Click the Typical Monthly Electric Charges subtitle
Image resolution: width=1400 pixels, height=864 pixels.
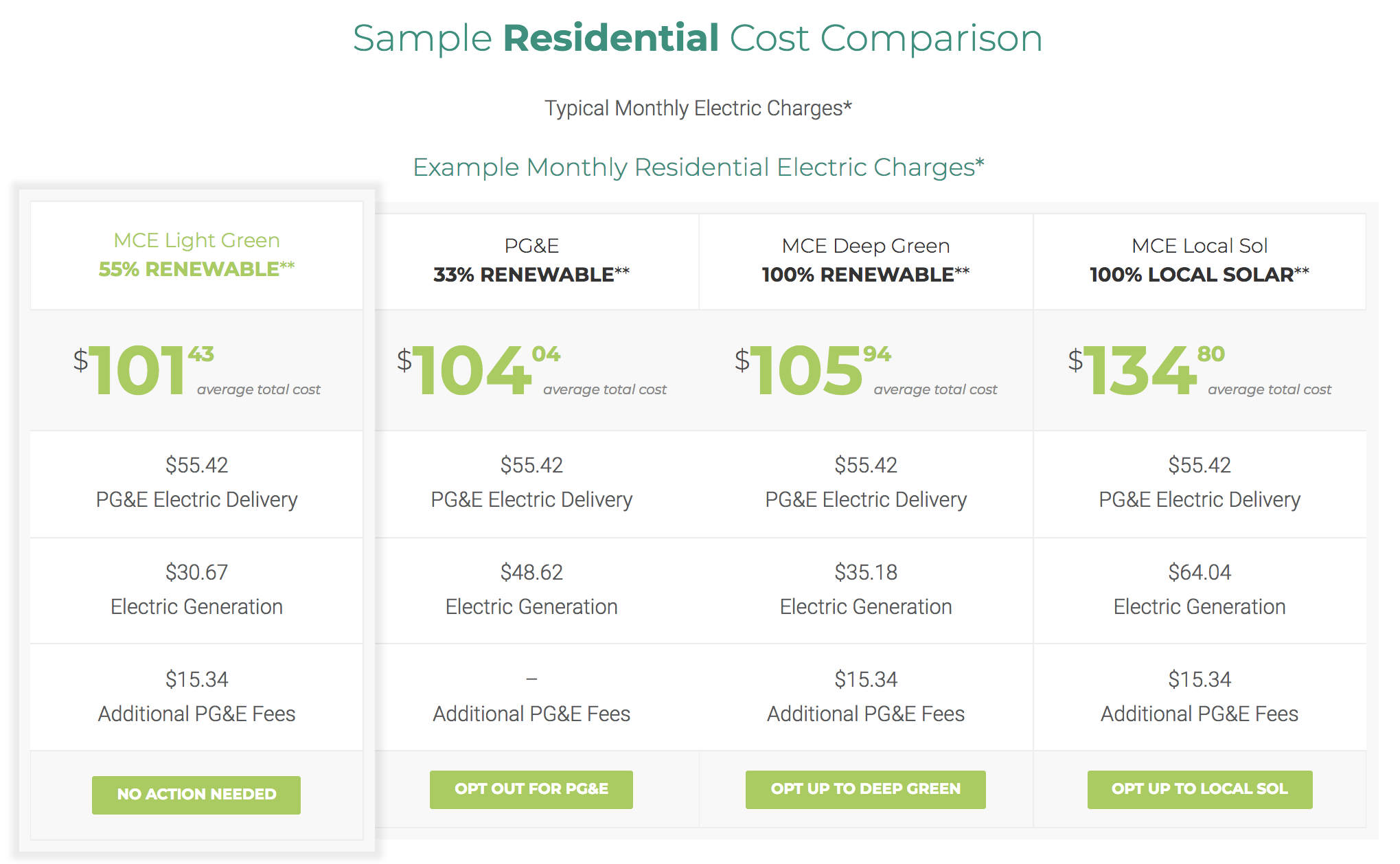tap(698, 109)
